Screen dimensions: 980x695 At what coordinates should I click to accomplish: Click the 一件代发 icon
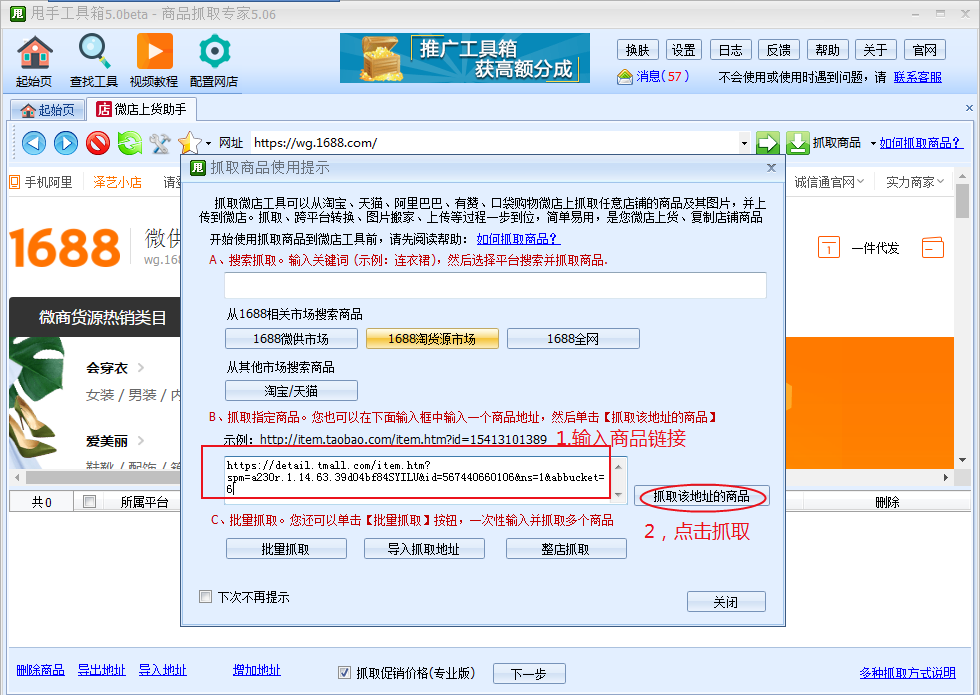click(x=829, y=248)
